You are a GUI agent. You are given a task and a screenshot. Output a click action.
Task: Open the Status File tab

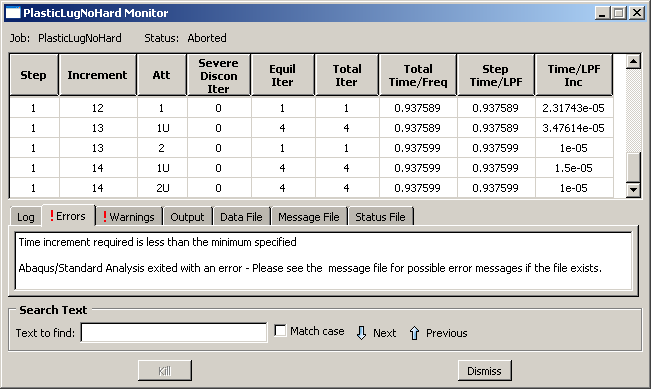[380, 217]
